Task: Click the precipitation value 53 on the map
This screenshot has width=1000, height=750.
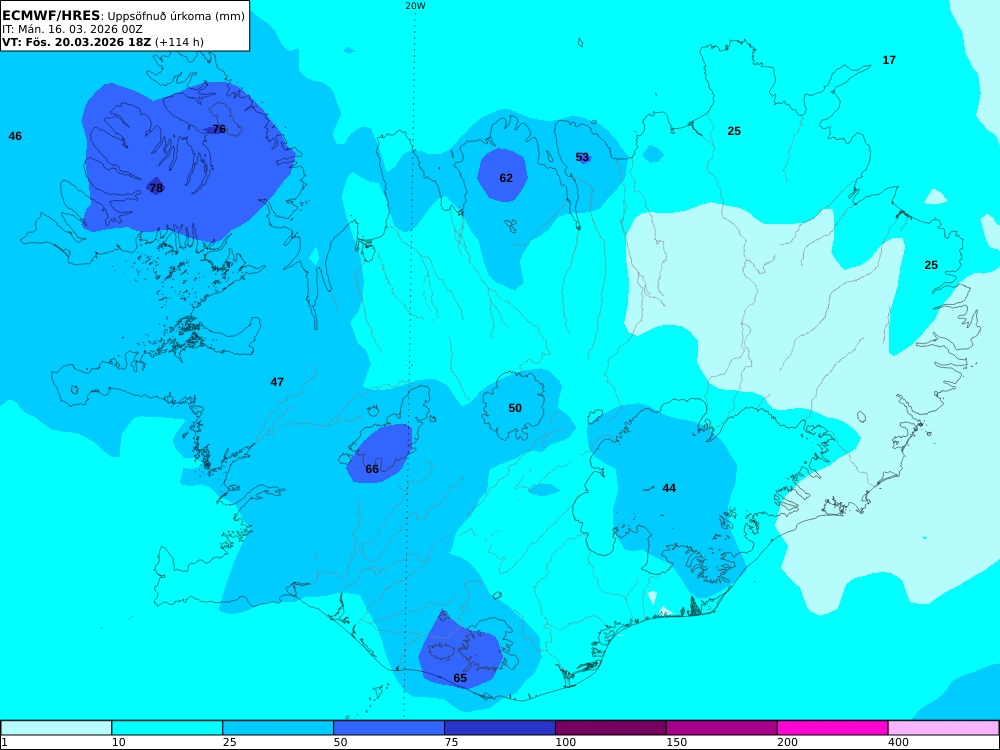Action: 582,157
